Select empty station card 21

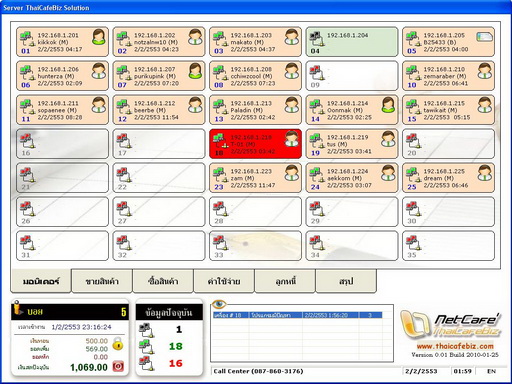[x=62, y=178]
